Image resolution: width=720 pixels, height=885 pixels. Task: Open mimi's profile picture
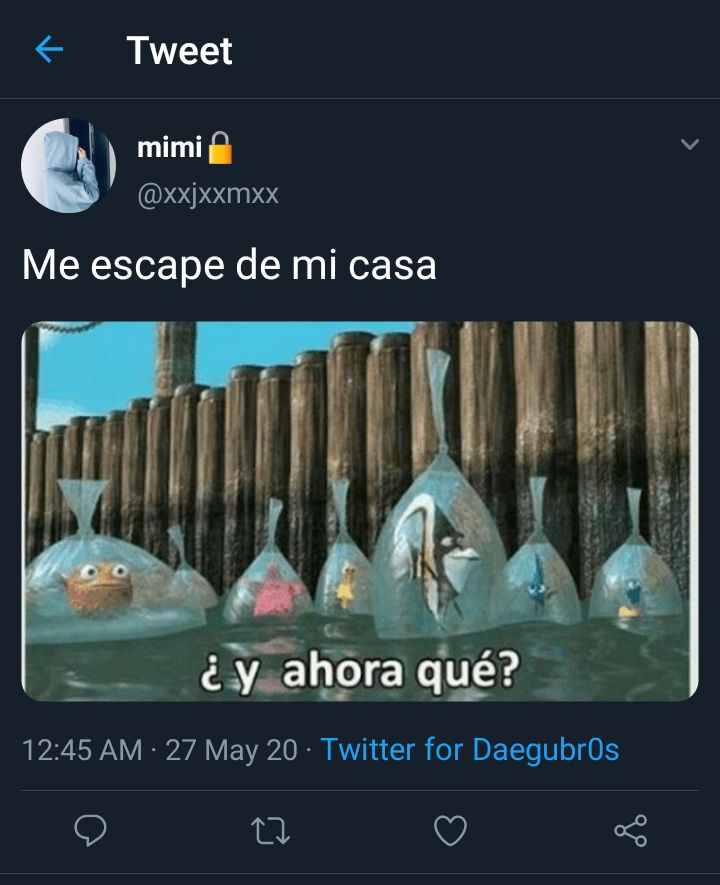(x=68, y=165)
